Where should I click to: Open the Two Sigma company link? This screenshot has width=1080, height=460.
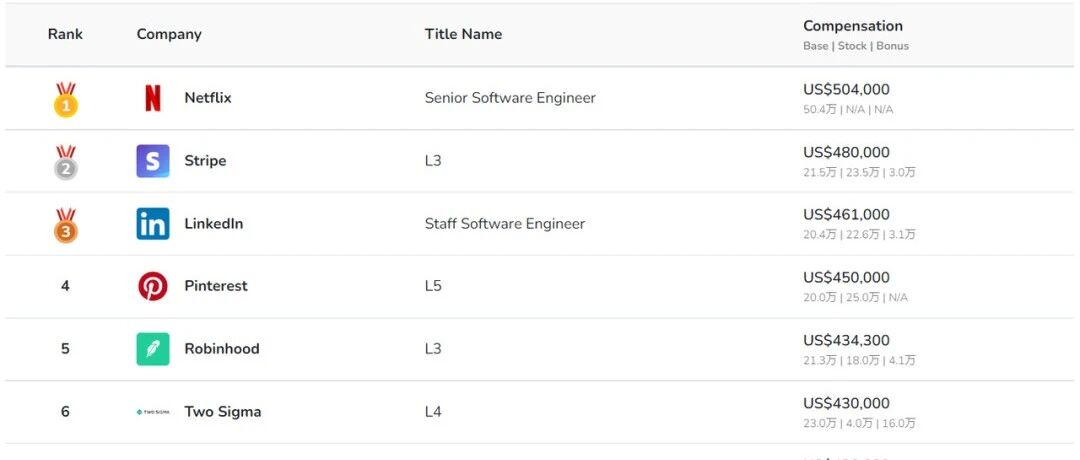(222, 412)
